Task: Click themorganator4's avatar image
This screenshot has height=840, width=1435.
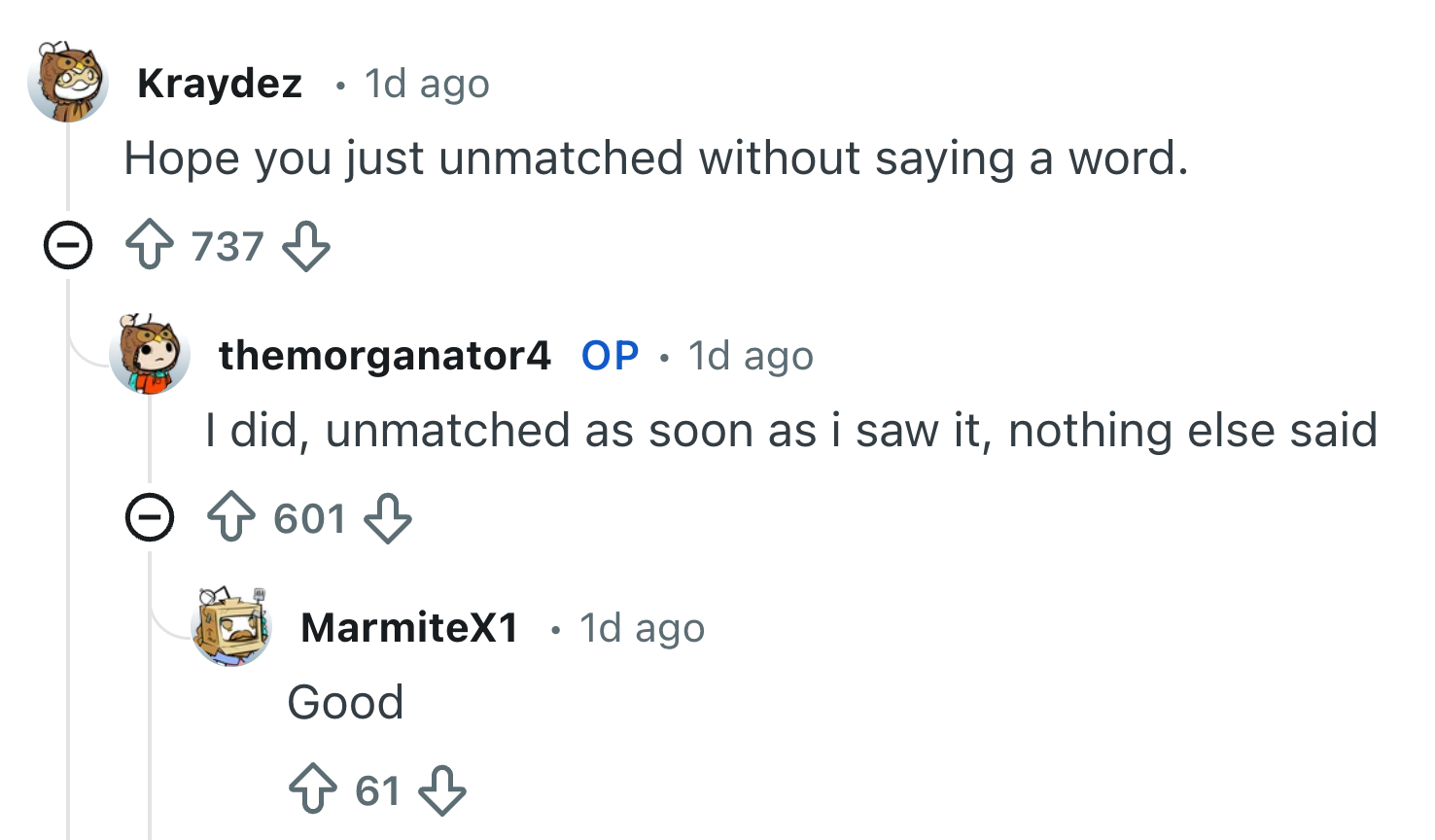Action: coord(150,355)
